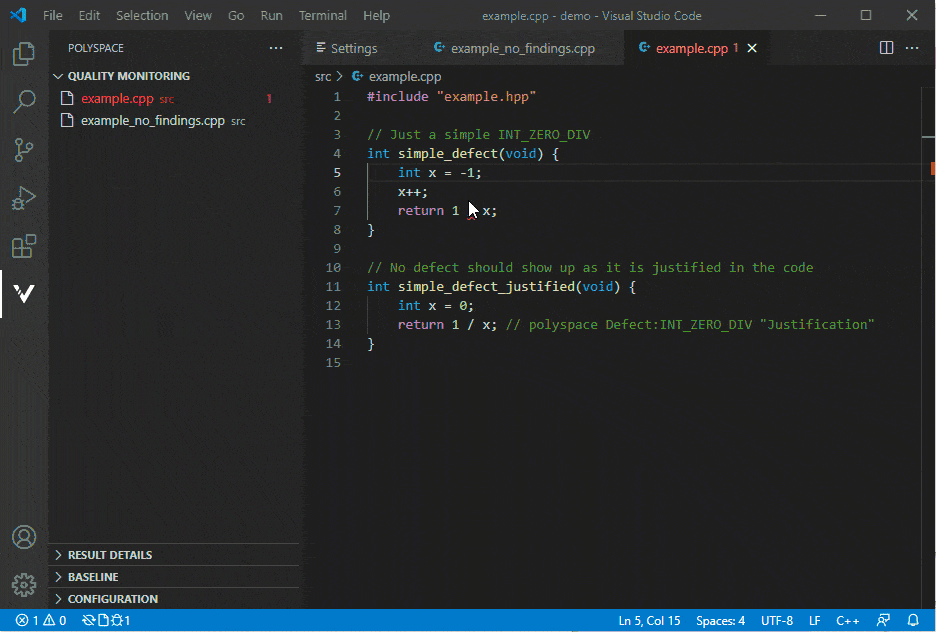
Task: Click the errors and warnings count indicator
Action: pos(41,621)
